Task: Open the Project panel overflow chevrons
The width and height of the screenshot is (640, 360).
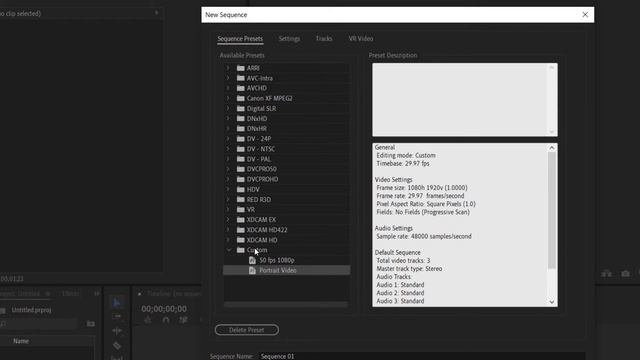Action: point(97,293)
